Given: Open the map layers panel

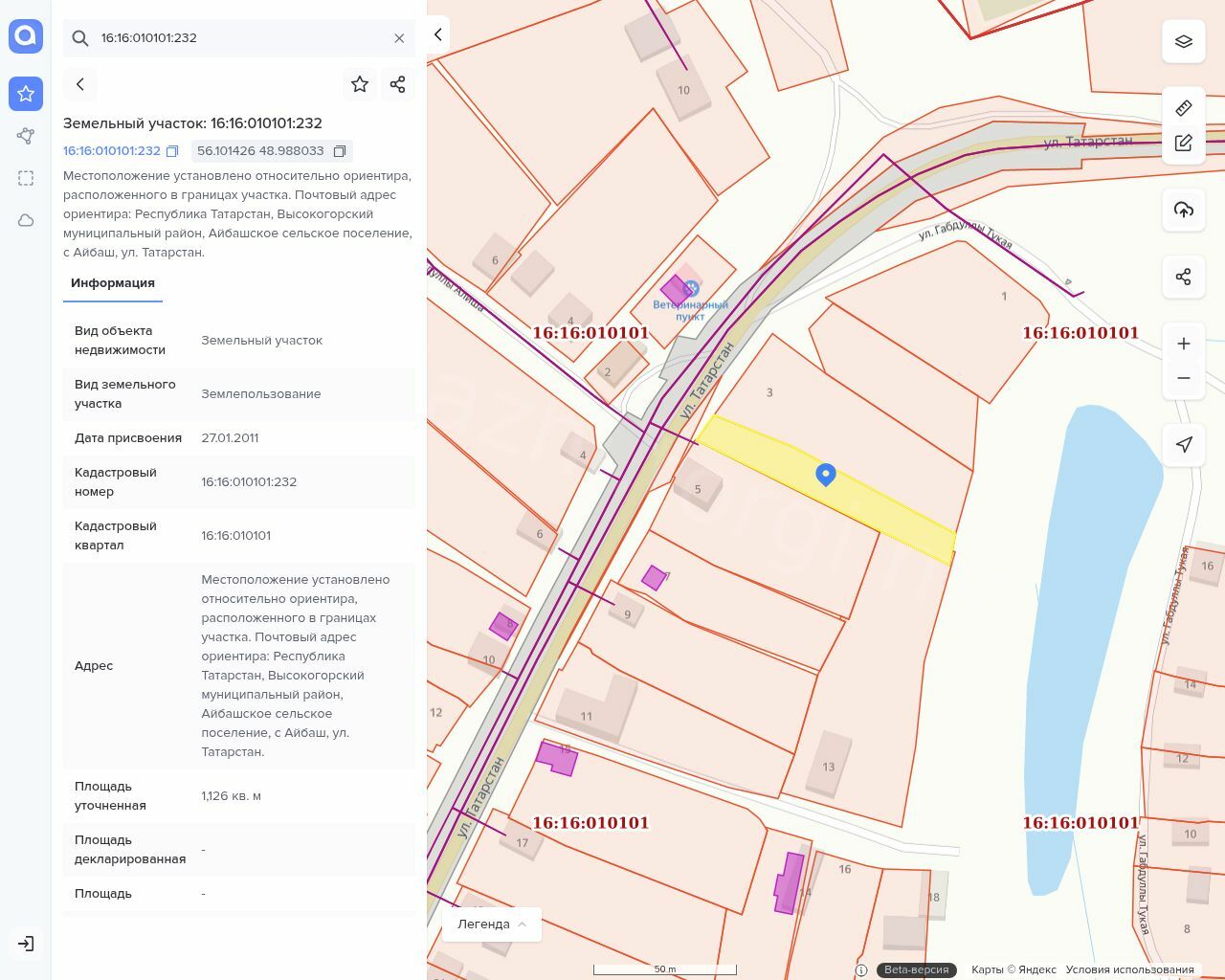Looking at the screenshot, I should coord(1184,41).
